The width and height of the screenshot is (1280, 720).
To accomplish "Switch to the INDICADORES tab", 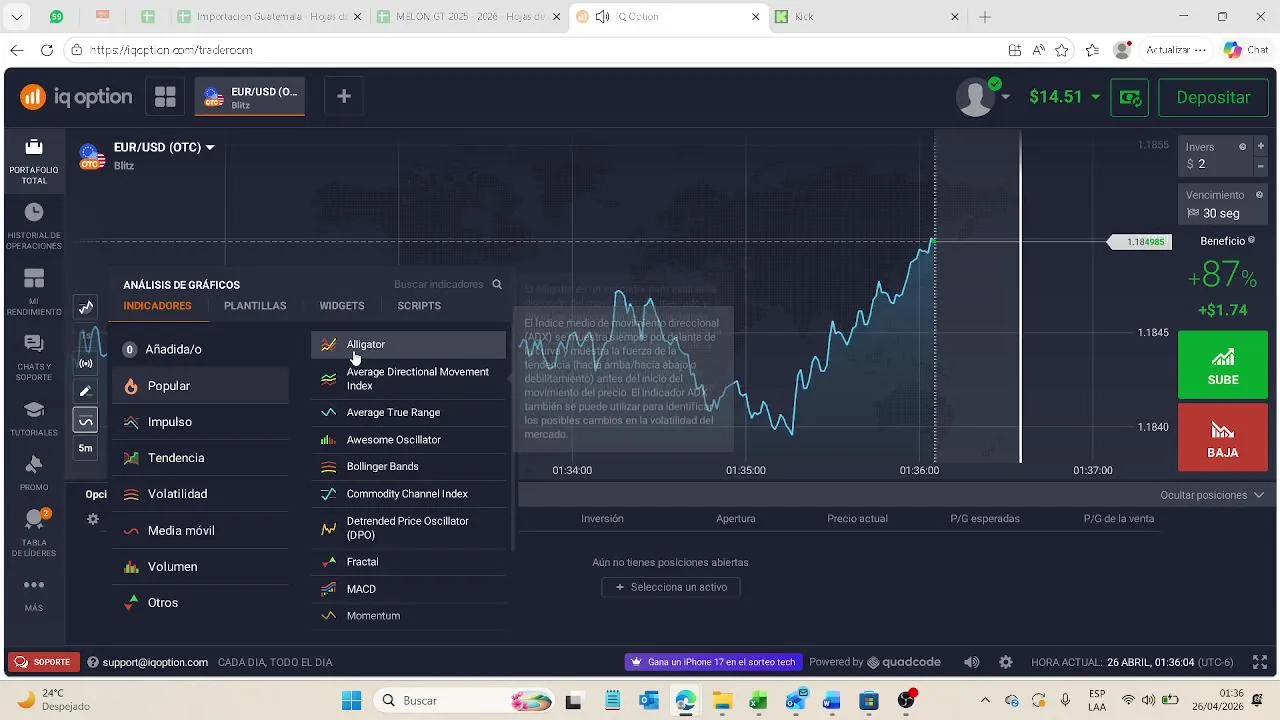I will point(157,306).
